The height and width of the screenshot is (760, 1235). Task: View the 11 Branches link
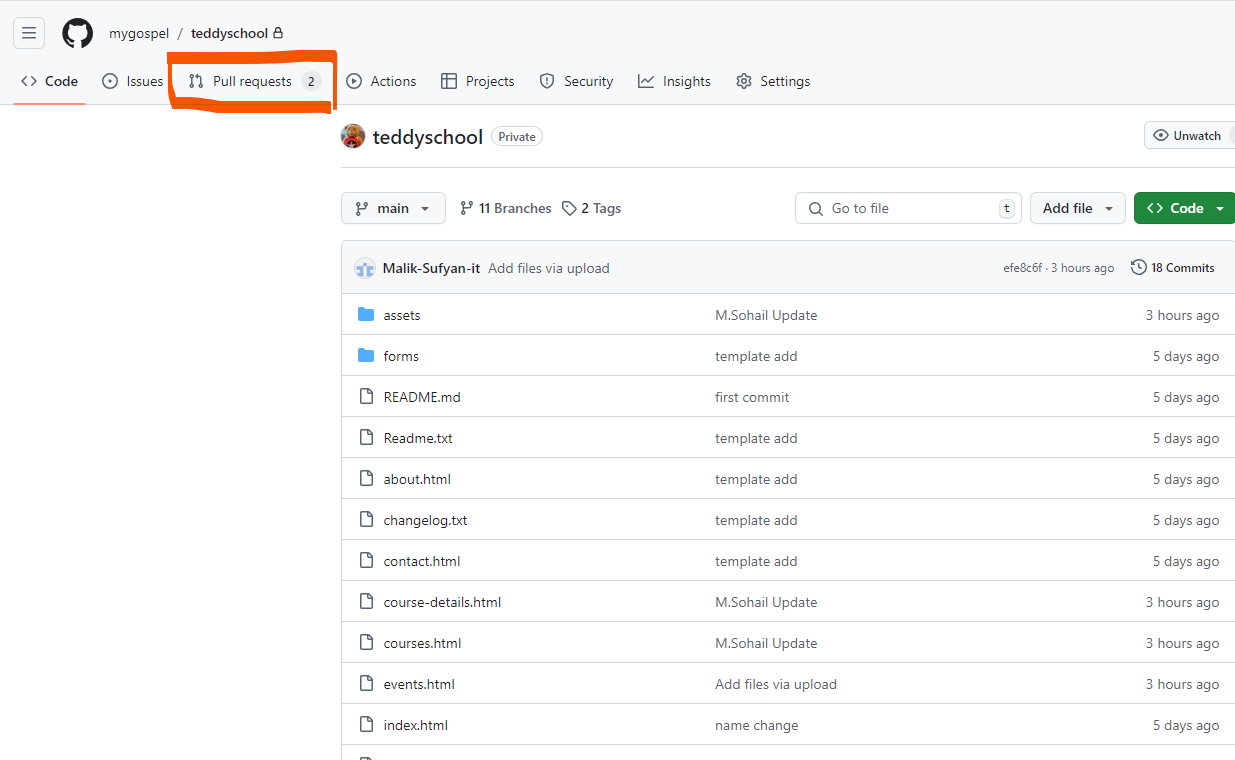coord(506,208)
